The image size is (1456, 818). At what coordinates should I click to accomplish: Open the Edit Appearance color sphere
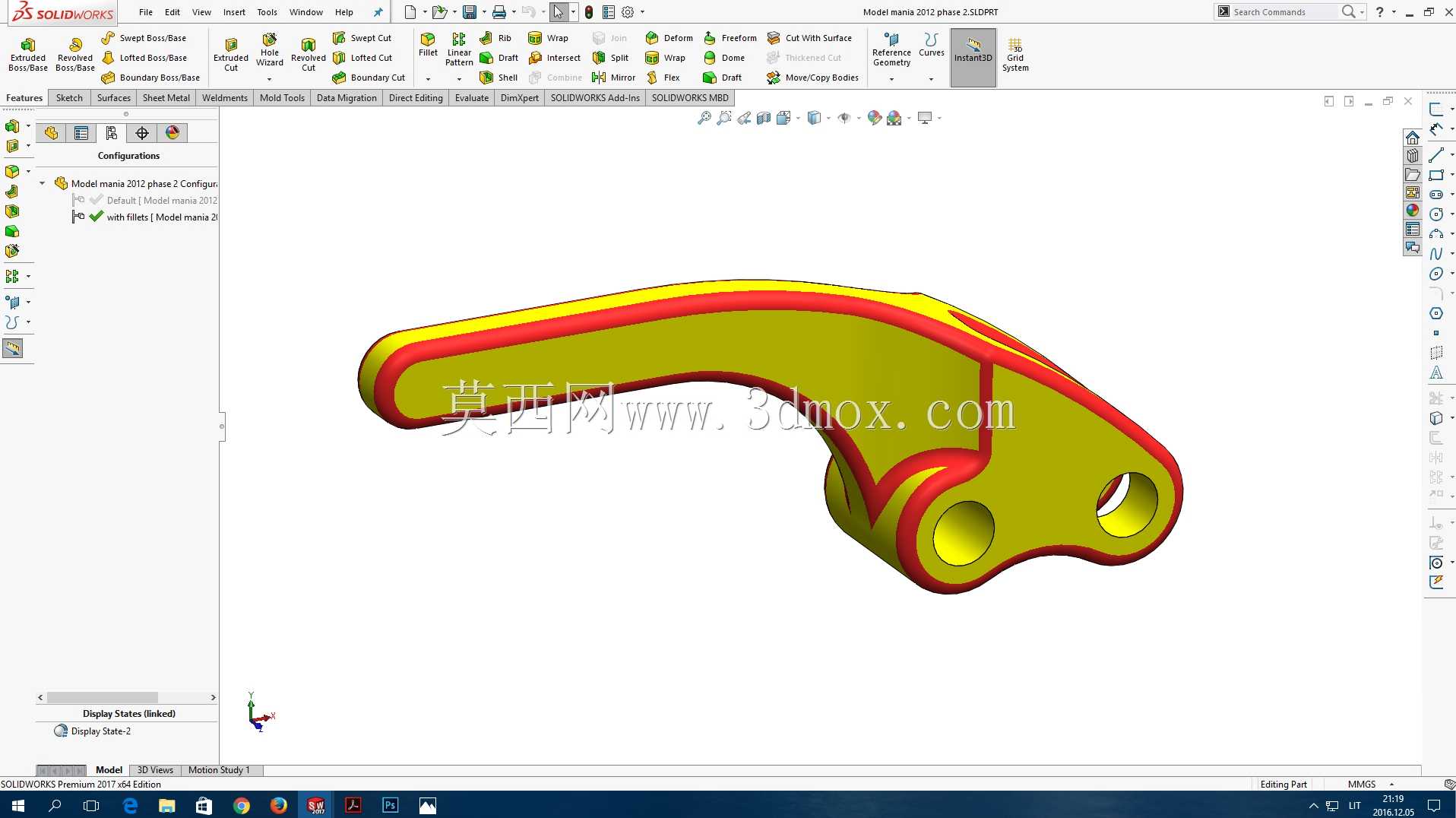tap(875, 118)
